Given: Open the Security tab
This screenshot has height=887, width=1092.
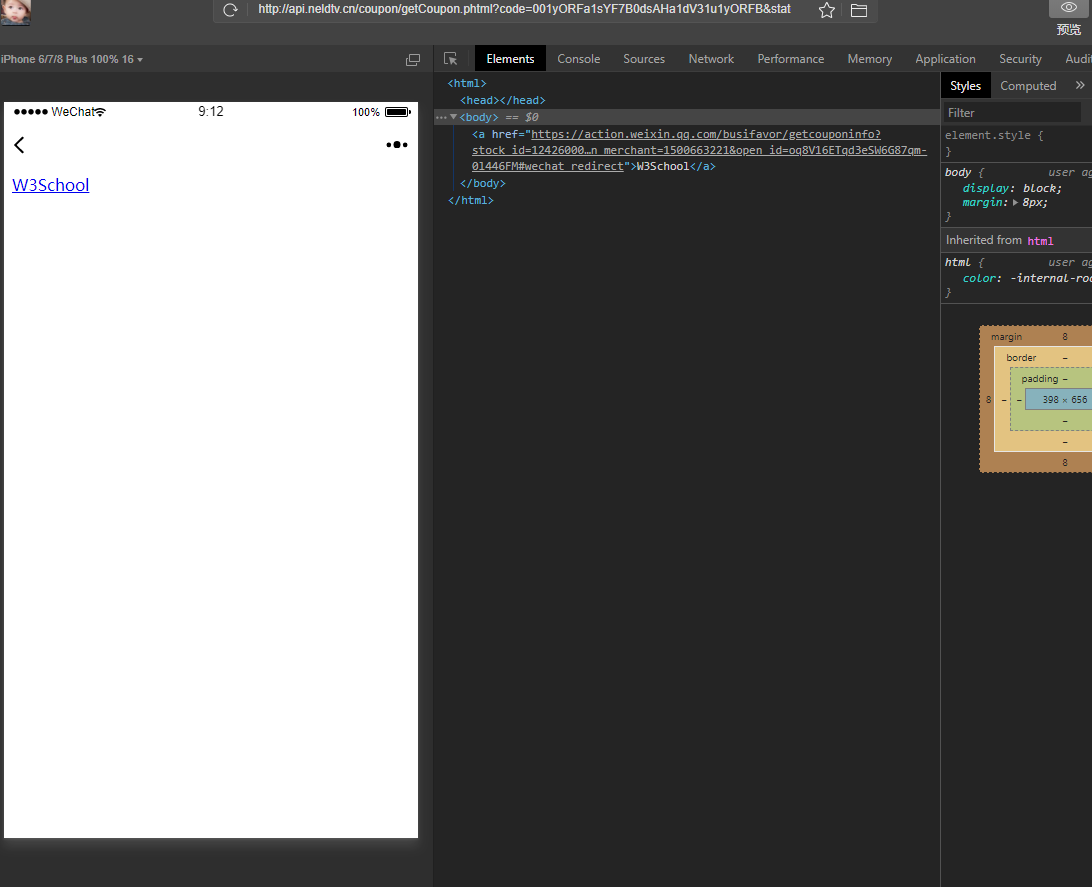Looking at the screenshot, I should [1020, 59].
